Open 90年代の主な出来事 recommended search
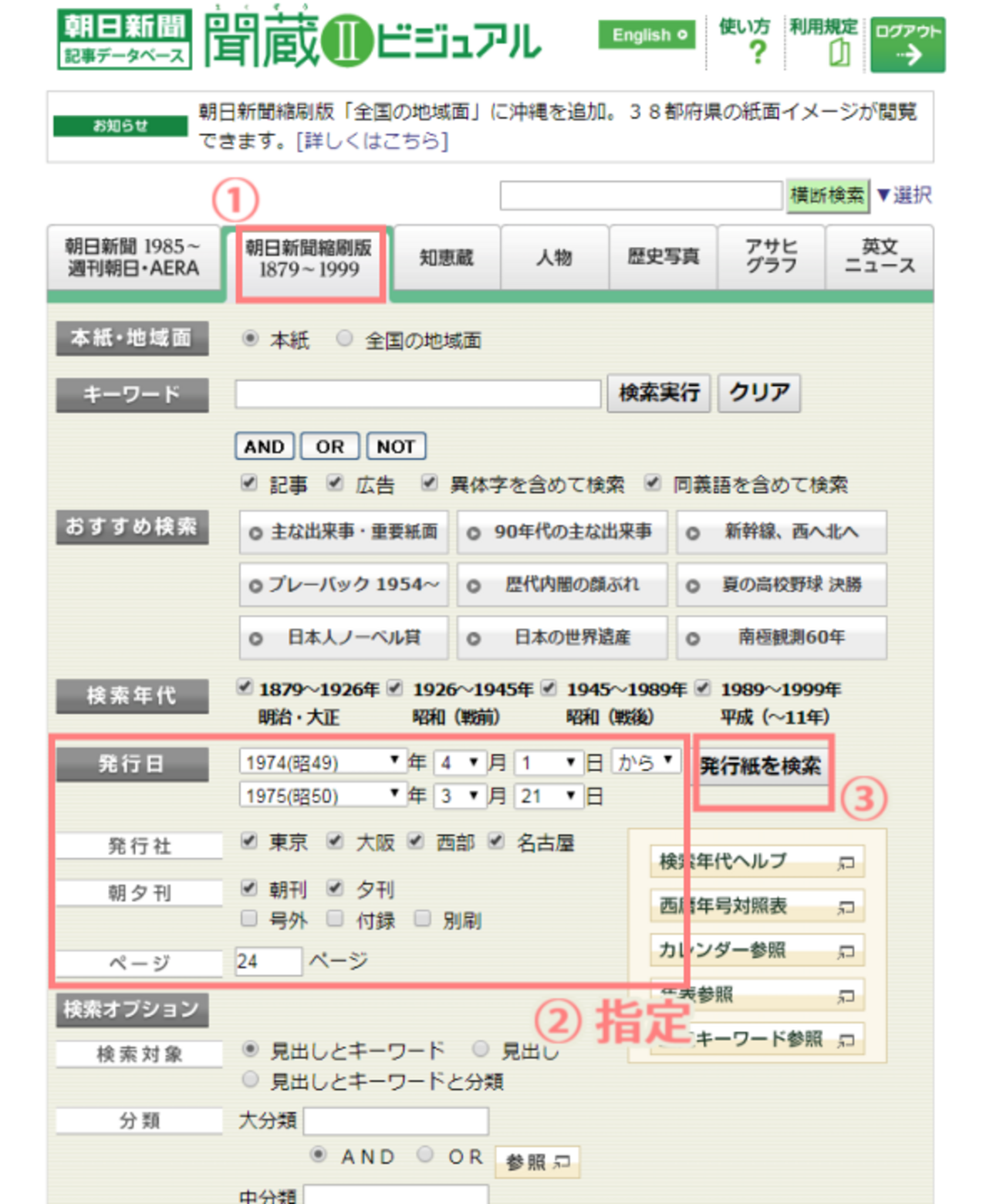1003x1204 pixels. pos(562,532)
